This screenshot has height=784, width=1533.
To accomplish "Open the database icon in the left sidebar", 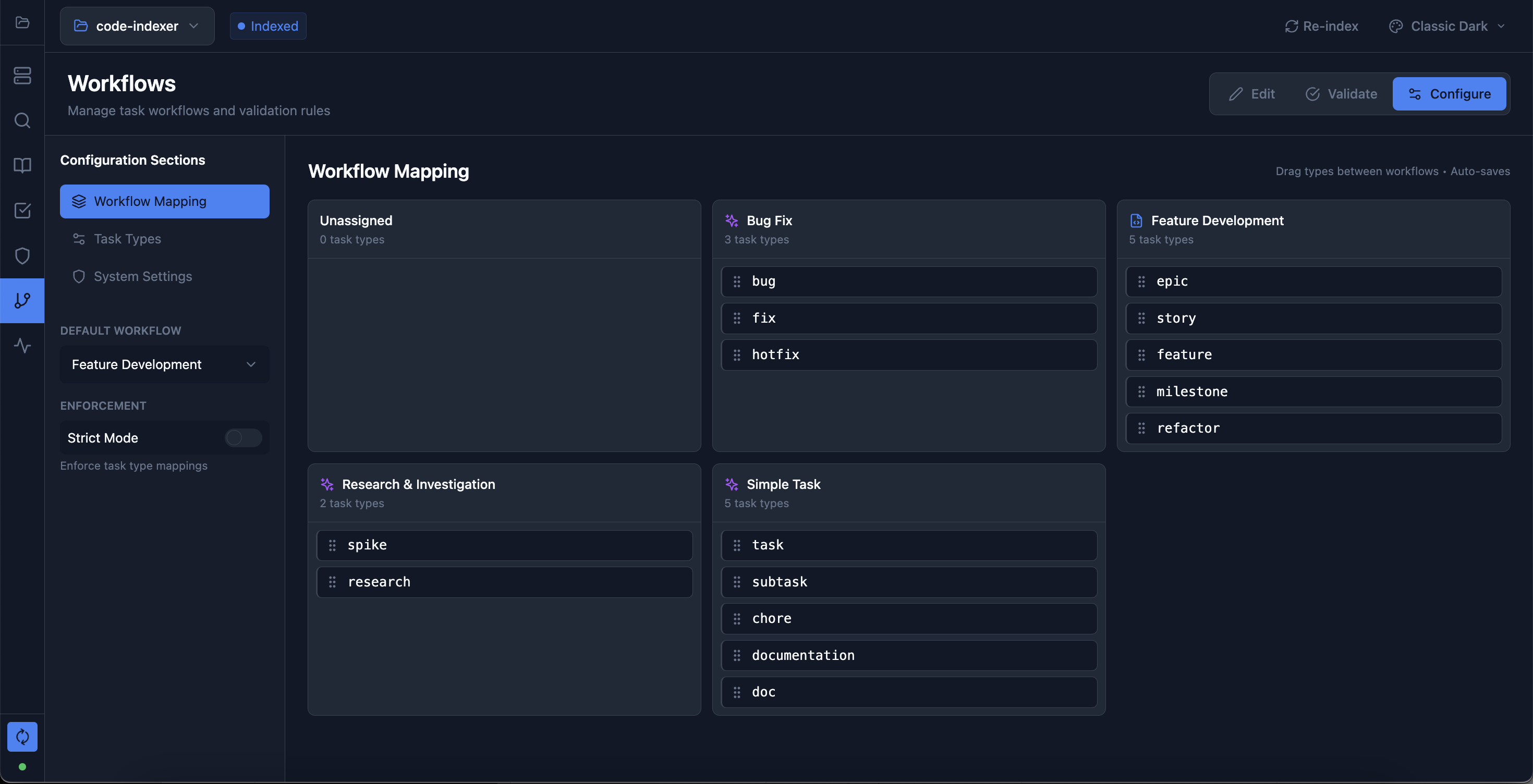I will point(22,76).
